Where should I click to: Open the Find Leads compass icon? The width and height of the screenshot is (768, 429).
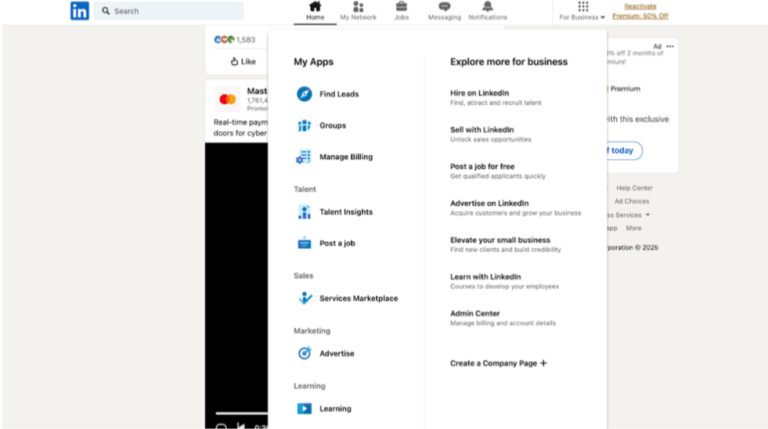(304, 94)
